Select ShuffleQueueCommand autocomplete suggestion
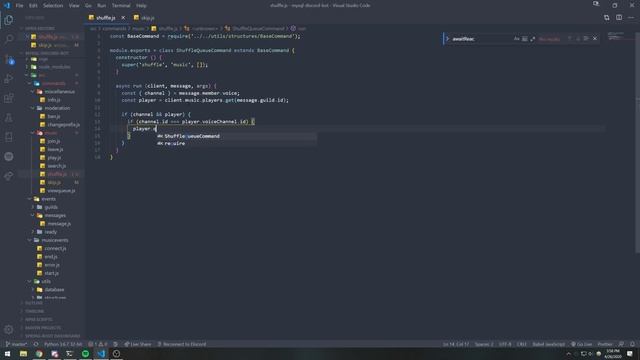Screen dimensions: 640x360 click(237, 136)
